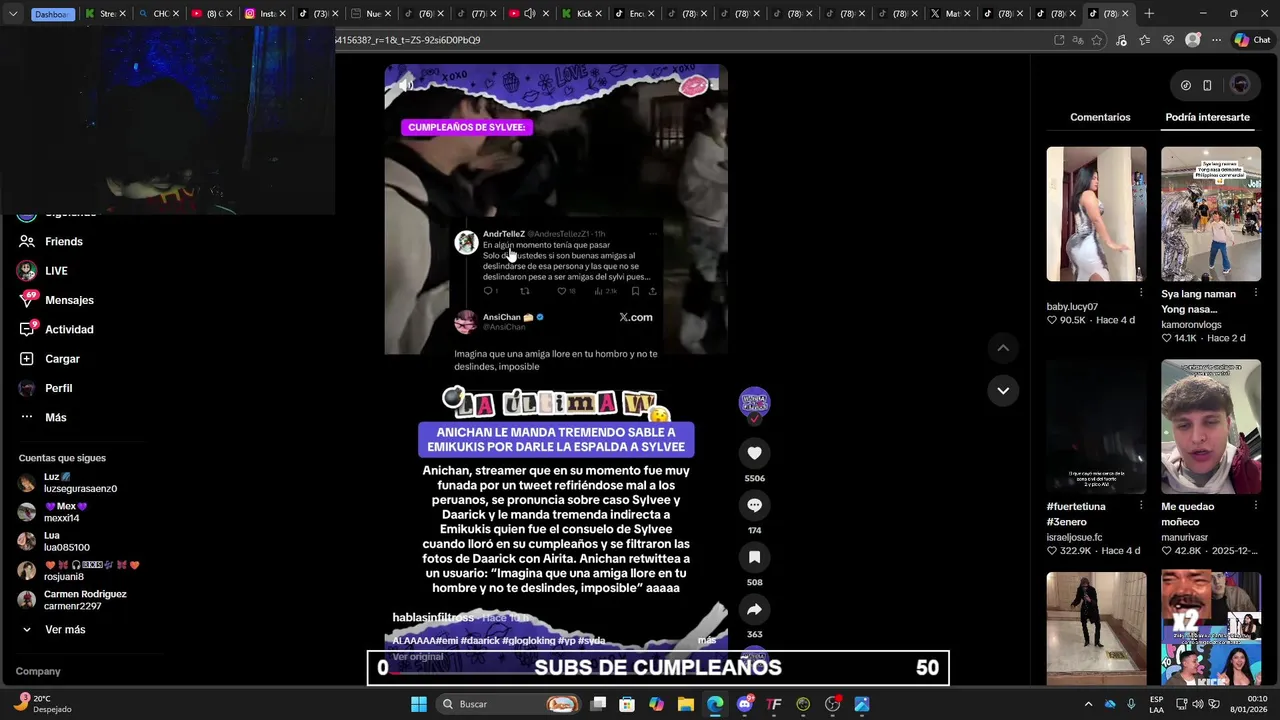Open options dots for Me quedao moñeco
The height and width of the screenshot is (720, 1280).
(x=1256, y=506)
